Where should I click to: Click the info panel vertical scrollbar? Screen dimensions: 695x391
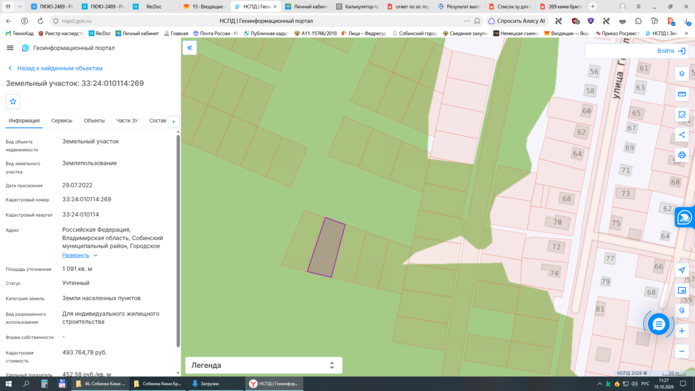coord(178,242)
